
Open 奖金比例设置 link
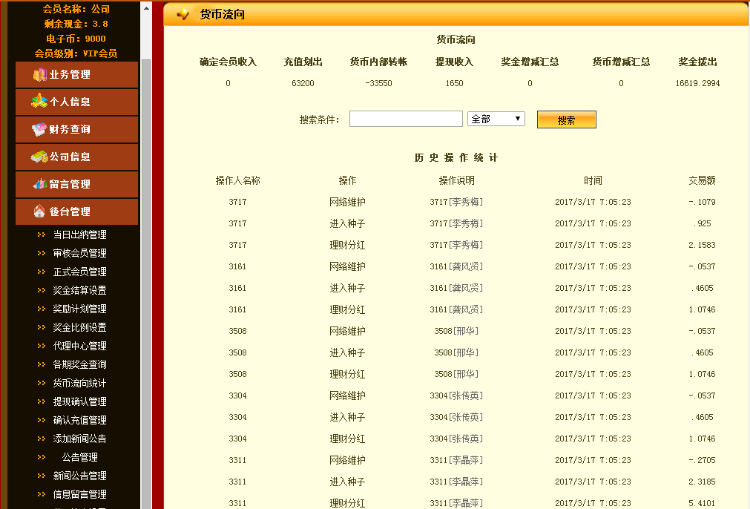(79, 328)
